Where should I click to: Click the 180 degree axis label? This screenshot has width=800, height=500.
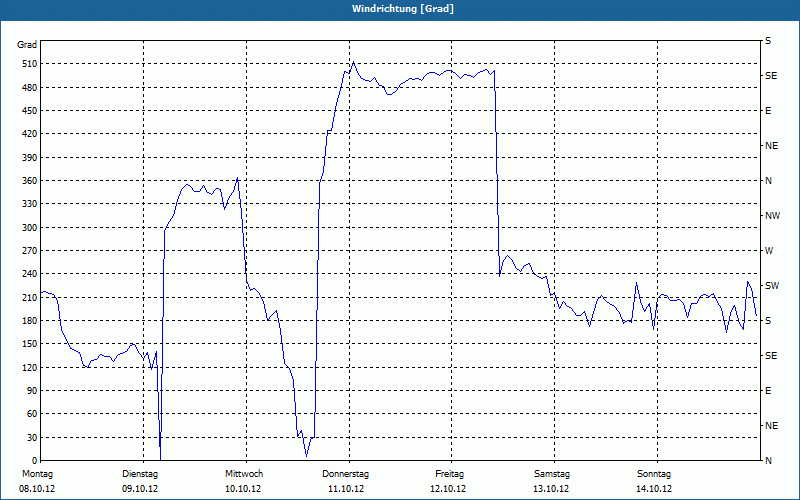(x=29, y=321)
